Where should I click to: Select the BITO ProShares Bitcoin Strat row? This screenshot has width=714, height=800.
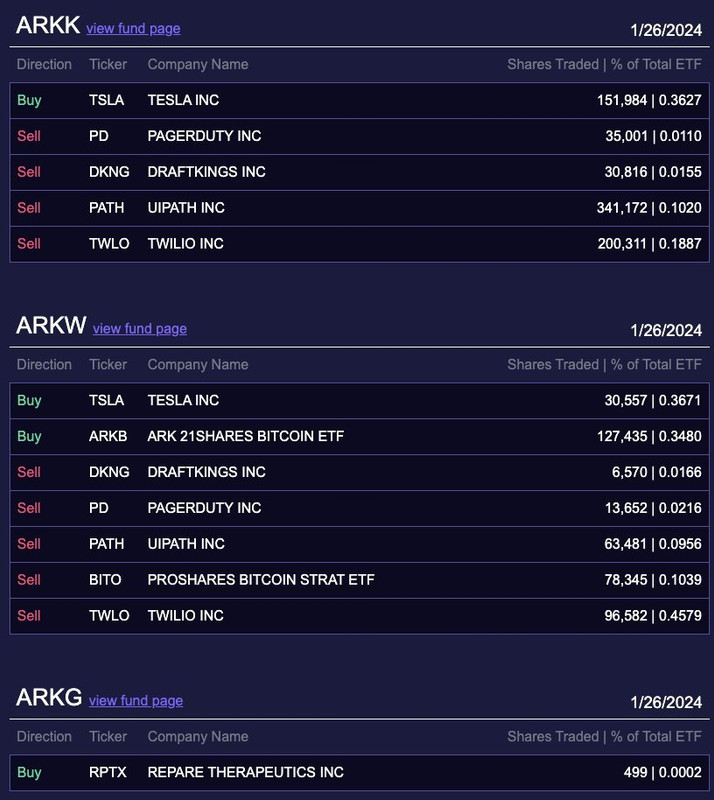pyautogui.click(x=359, y=580)
